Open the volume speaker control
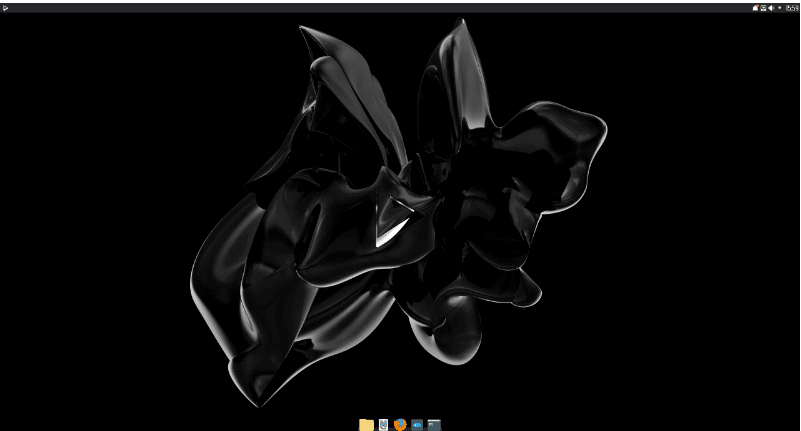The image size is (801, 431). coord(771,8)
